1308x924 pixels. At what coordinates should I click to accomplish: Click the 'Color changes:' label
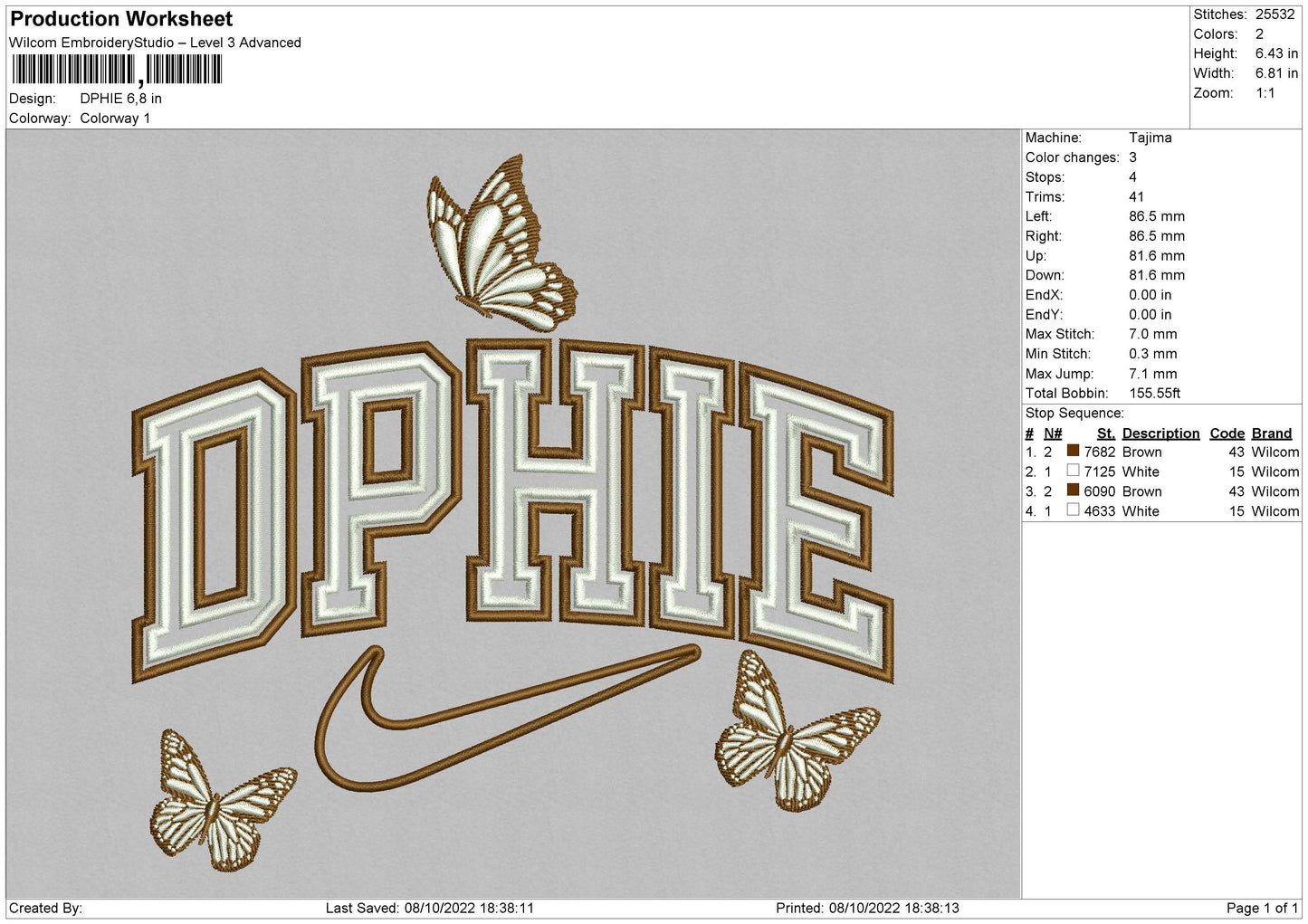coord(1072,157)
